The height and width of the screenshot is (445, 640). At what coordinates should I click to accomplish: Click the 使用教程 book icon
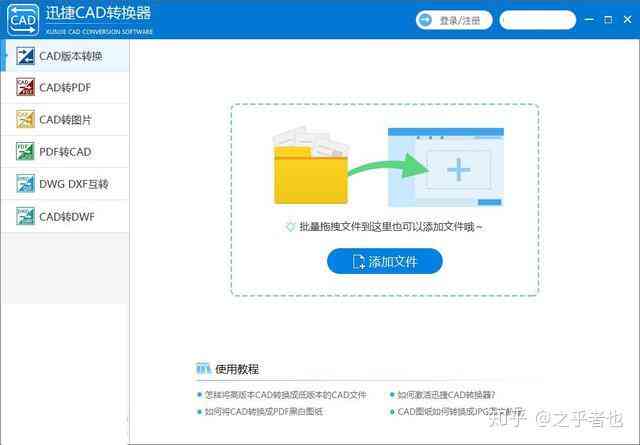tap(203, 369)
